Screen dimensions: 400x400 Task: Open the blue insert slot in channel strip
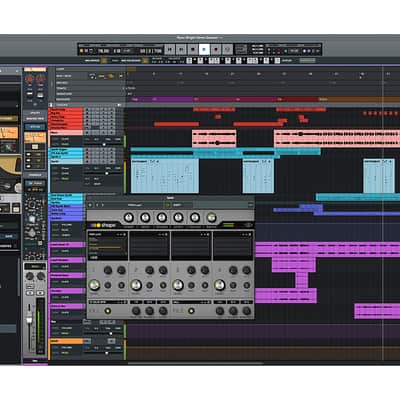click(x=35, y=127)
